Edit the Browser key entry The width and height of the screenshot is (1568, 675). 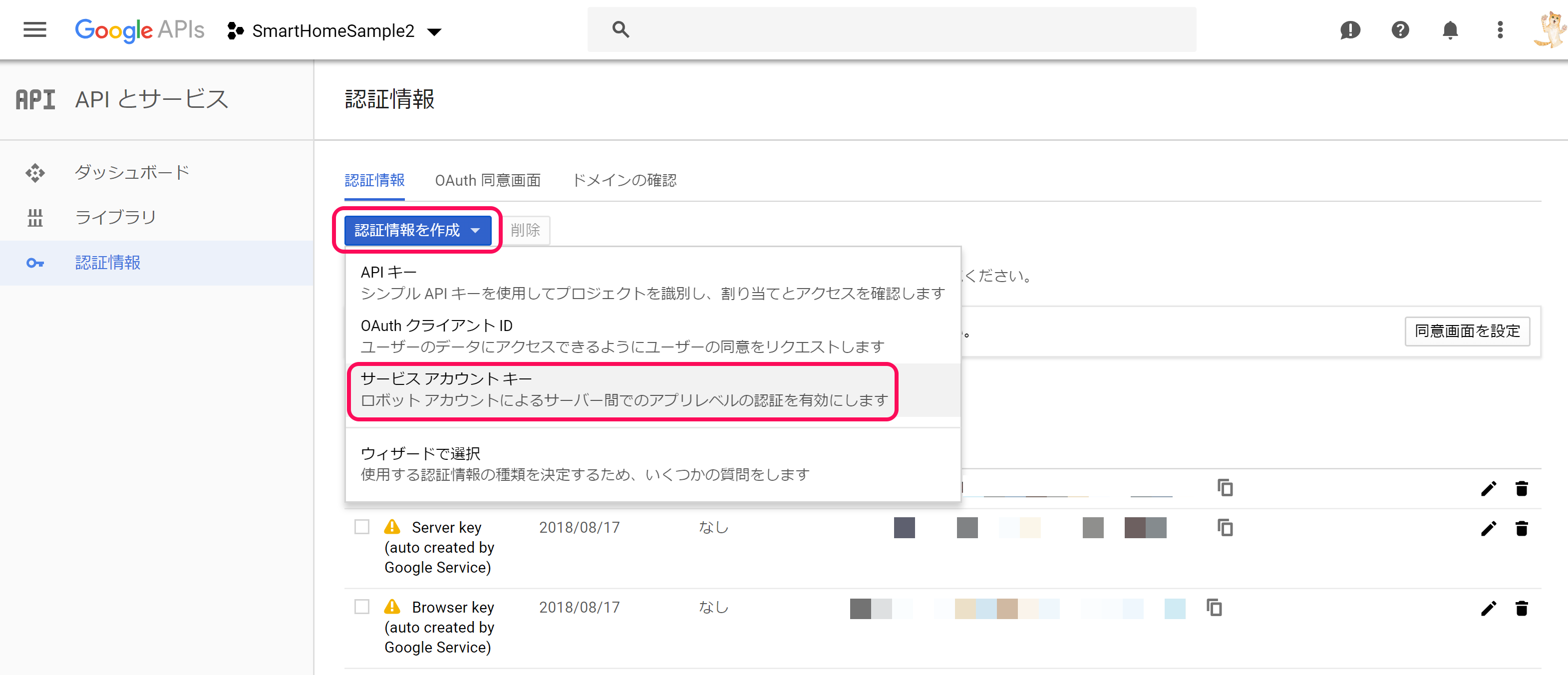[x=1488, y=608]
